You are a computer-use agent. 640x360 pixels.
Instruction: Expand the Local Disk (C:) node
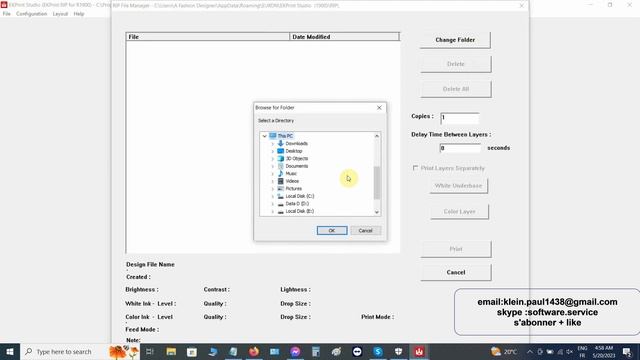click(x=273, y=196)
